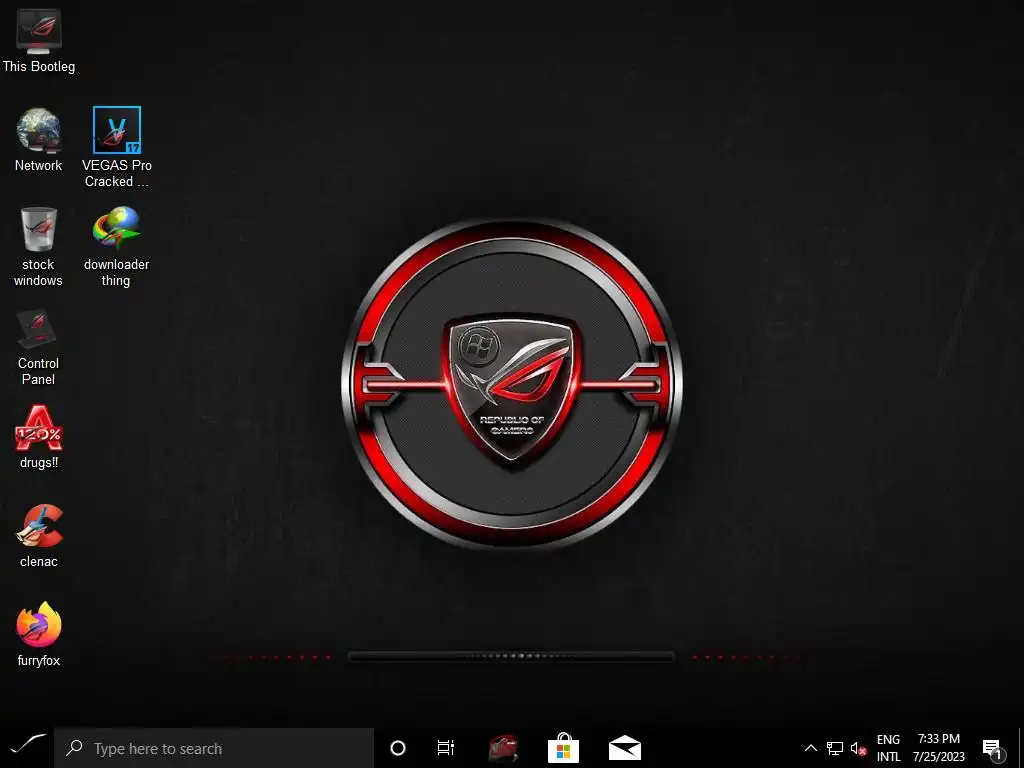Open the Mail app on the taskbar

click(624, 748)
